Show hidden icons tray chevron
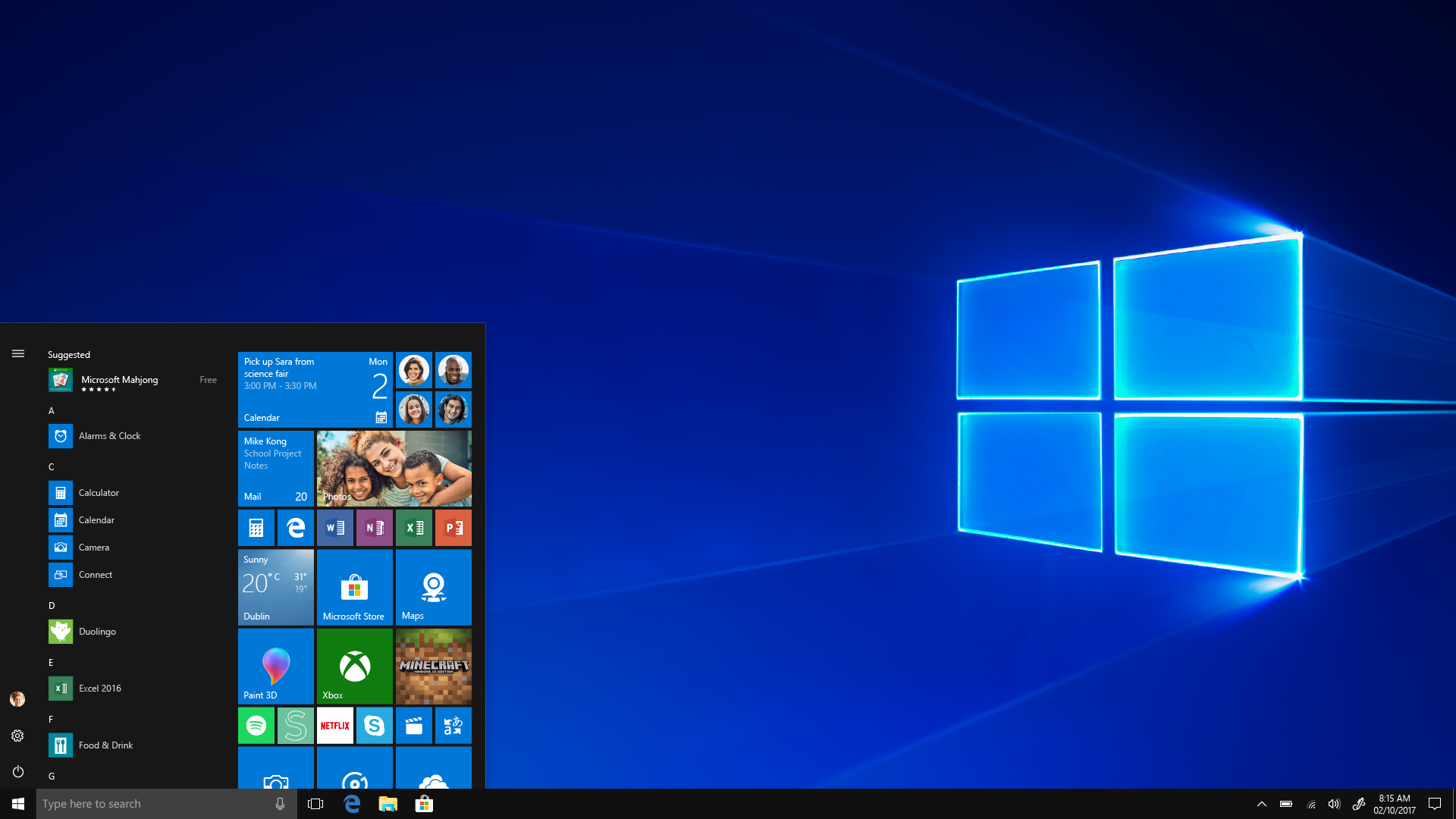Viewport: 1456px width, 819px height. point(1262,804)
